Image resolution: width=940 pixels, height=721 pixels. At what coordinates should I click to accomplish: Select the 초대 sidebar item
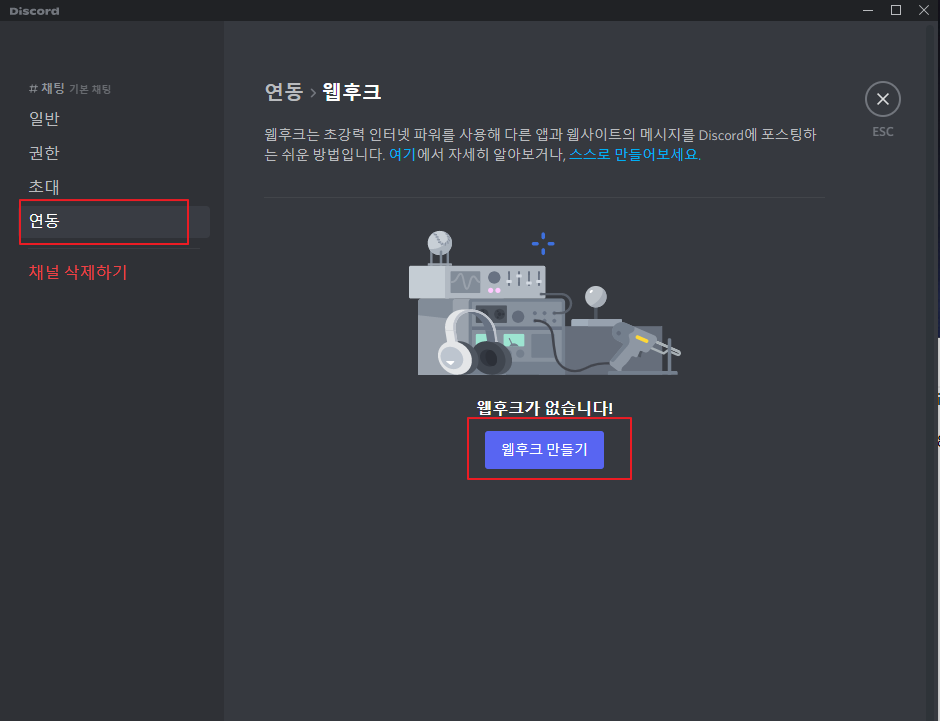(114, 187)
